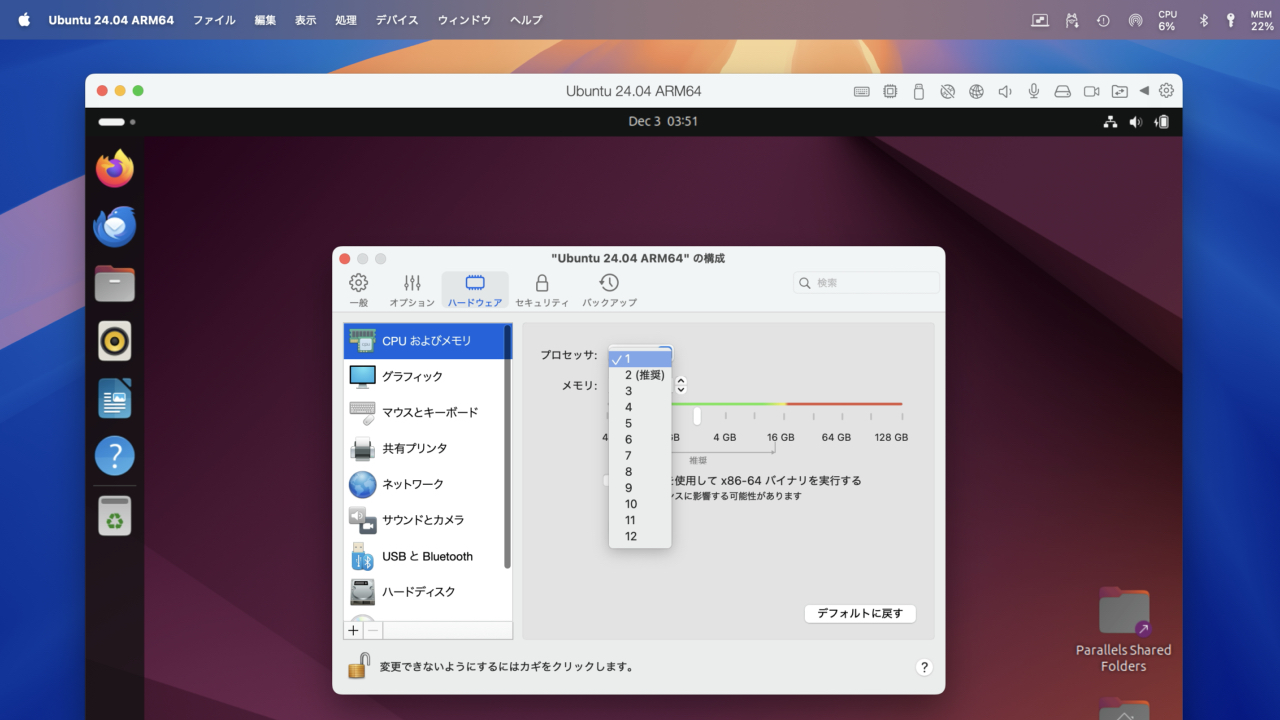Select USB と Bluetooth in hardware list
The width and height of the screenshot is (1280, 720).
pos(425,557)
